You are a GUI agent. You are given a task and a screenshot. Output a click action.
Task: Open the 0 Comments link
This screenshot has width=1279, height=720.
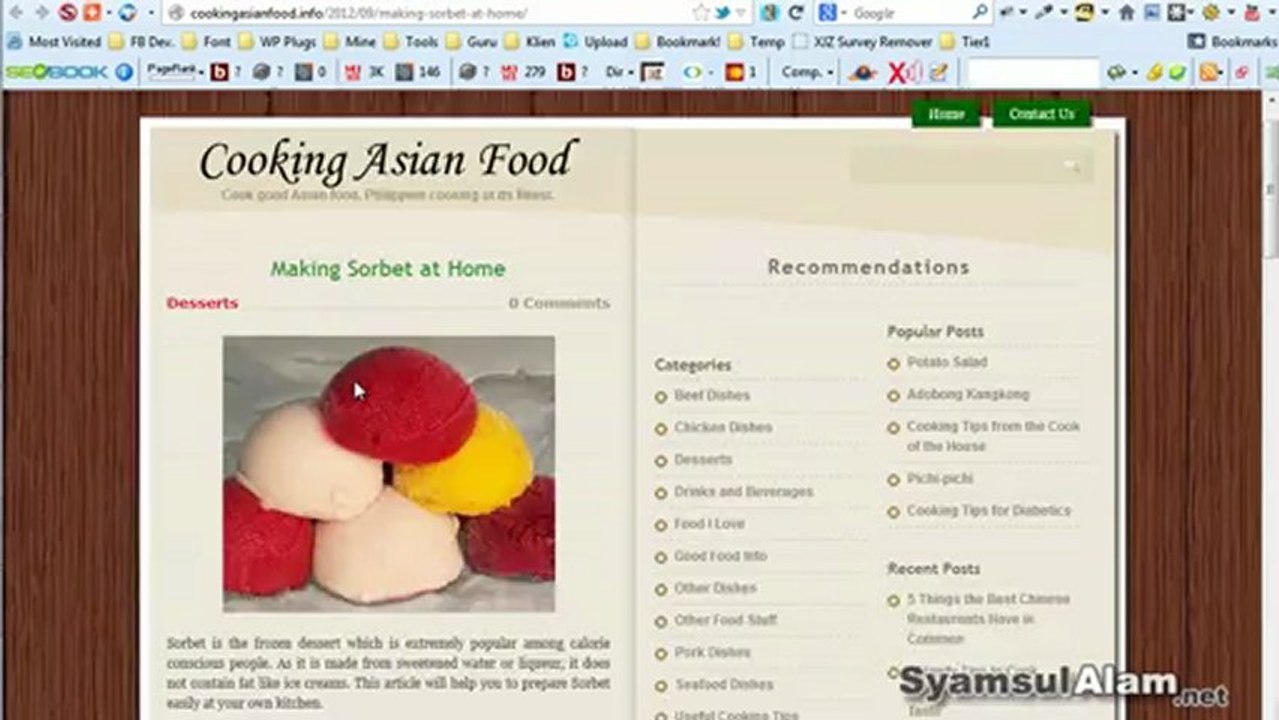pyautogui.click(x=559, y=303)
